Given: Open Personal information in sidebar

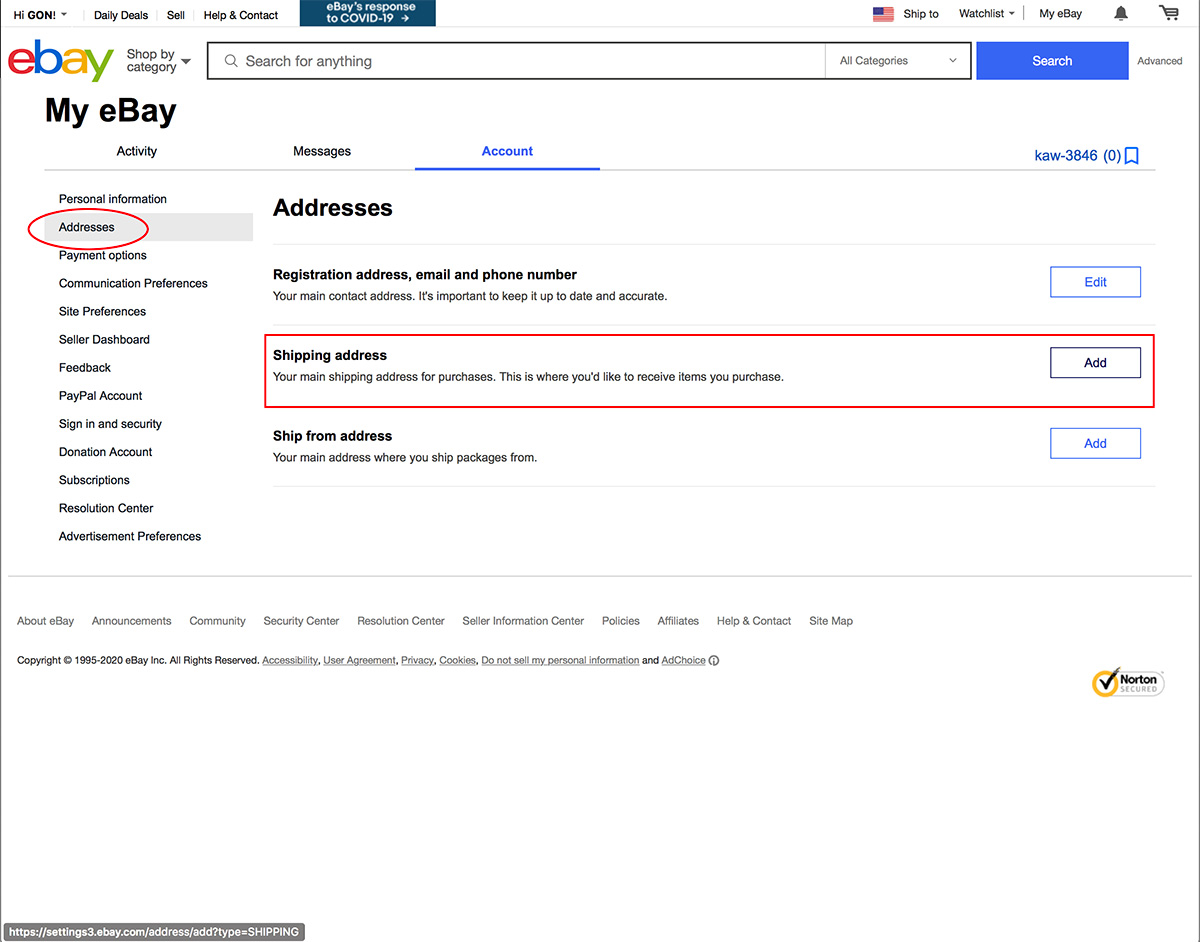Looking at the screenshot, I should click(x=113, y=199).
